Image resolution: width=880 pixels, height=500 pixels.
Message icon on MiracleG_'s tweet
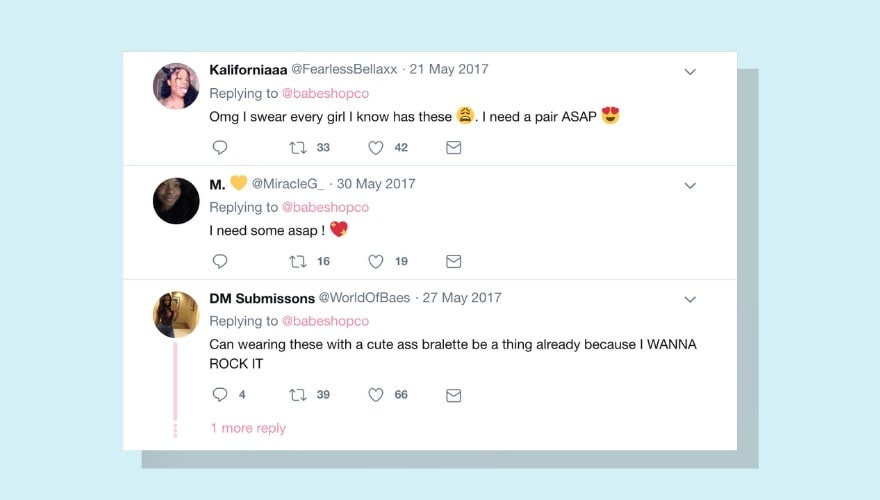[x=453, y=262]
